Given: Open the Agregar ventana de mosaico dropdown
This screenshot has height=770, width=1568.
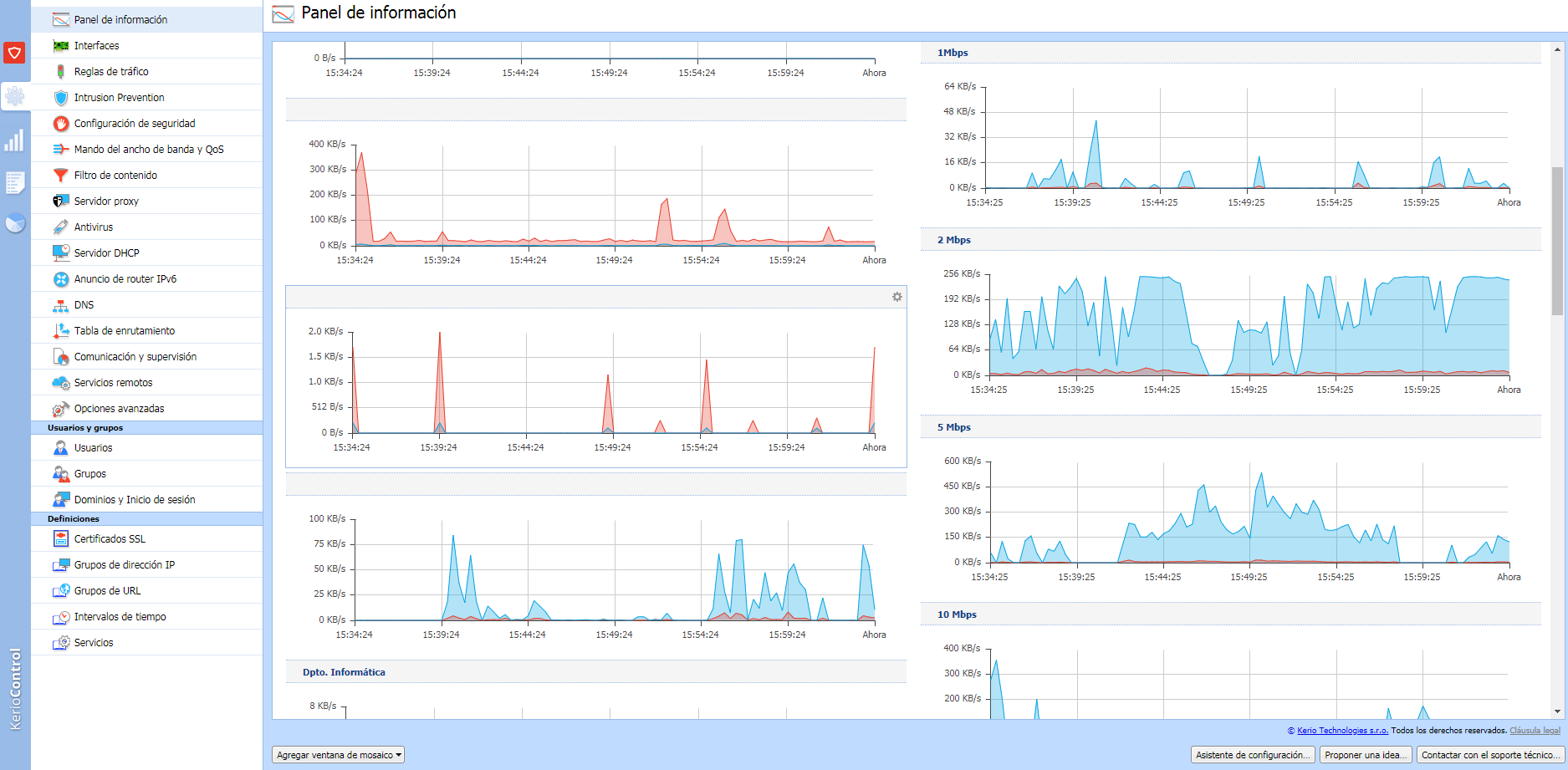Looking at the screenshot, I should click(338, 754).
